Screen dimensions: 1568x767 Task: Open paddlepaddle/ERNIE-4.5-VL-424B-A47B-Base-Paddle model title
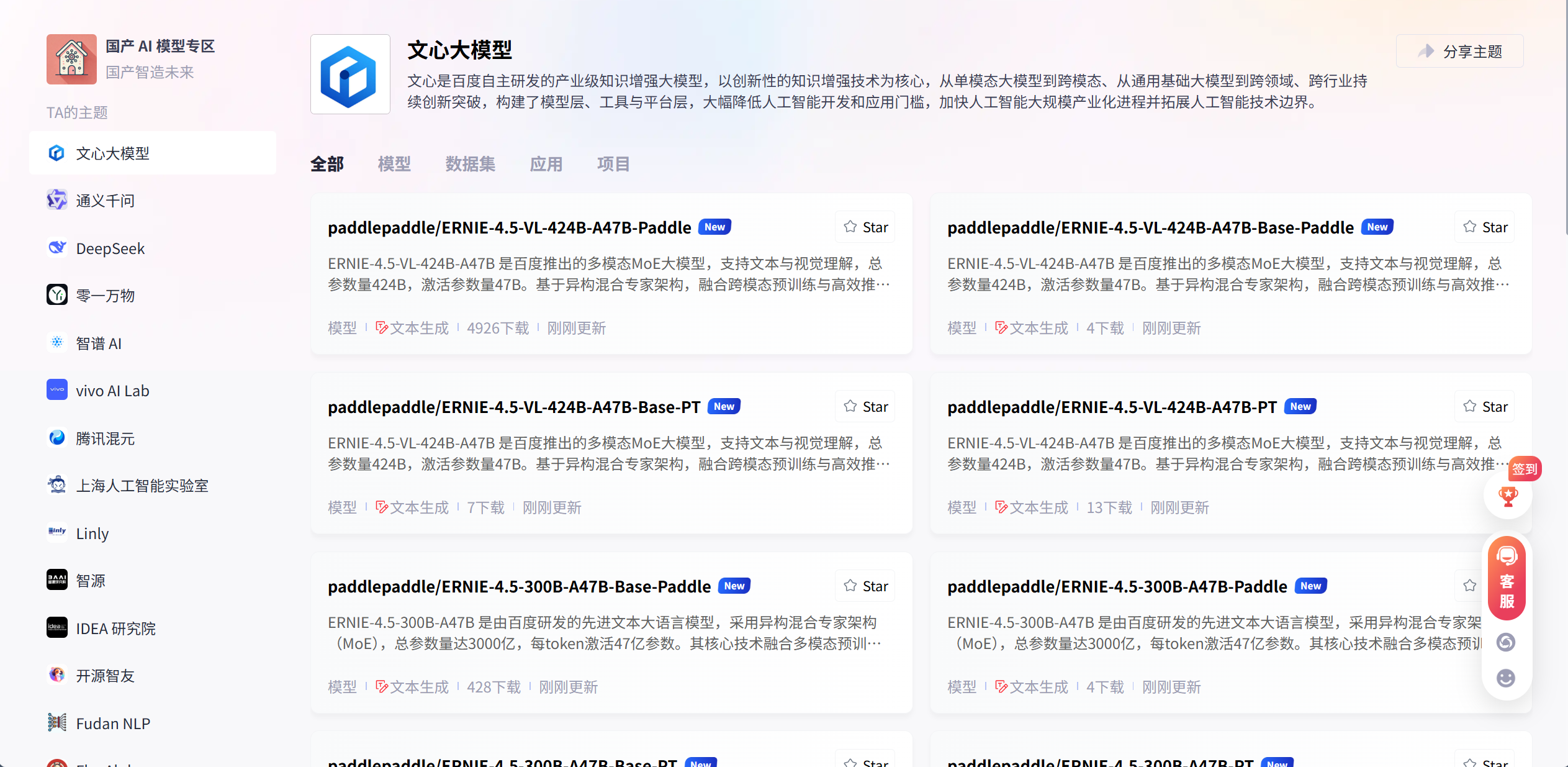(1150, 227)
